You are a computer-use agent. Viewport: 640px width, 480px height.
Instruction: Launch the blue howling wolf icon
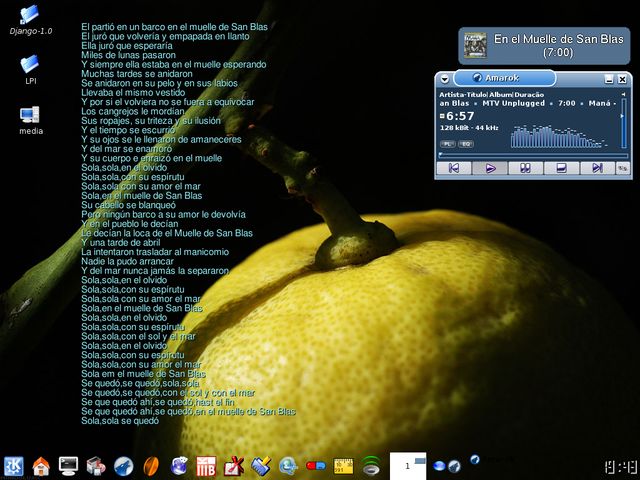pyautogui.click(x=124, y=466)
